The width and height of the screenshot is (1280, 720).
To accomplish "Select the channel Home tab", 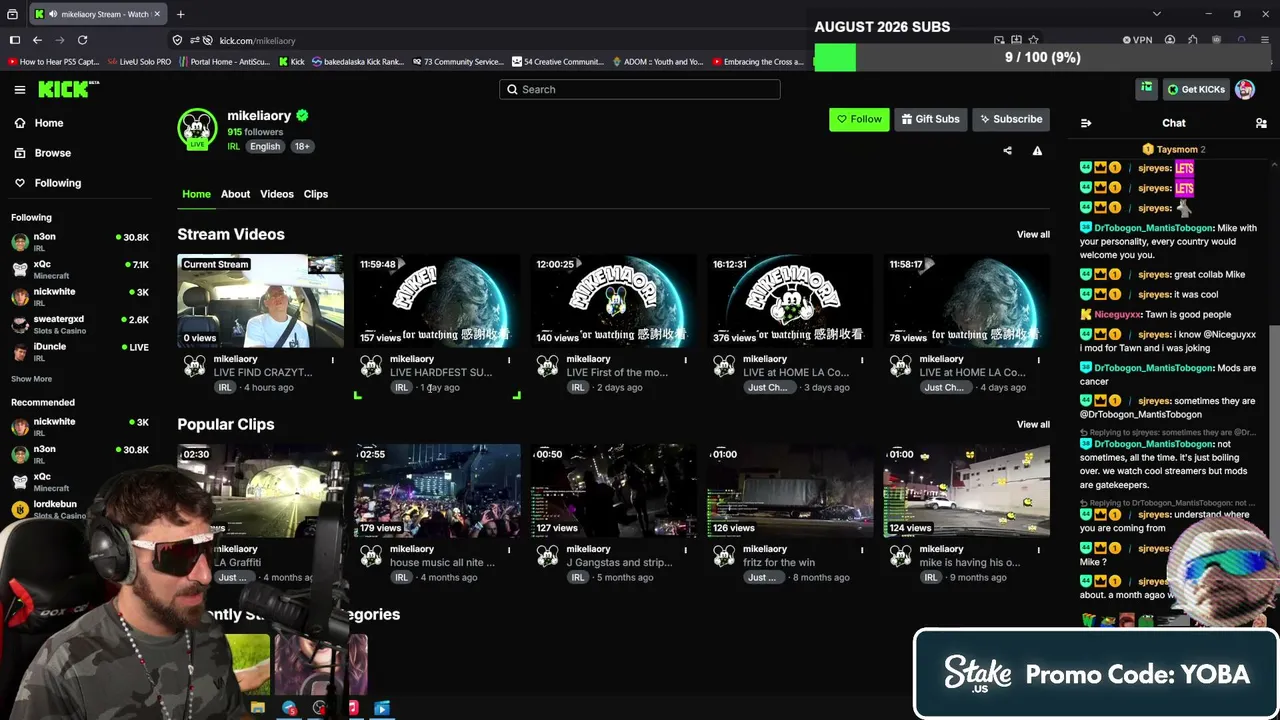I will (x=196, y=194).
